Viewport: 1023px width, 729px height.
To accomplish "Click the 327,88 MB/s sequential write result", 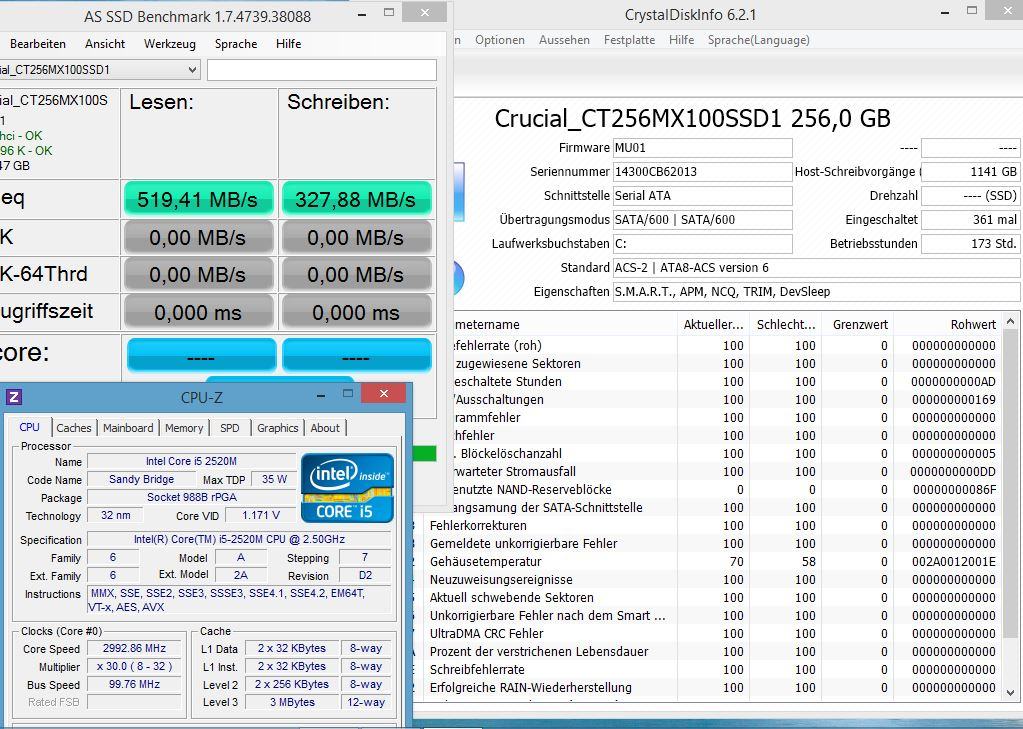I will [356, 199].
